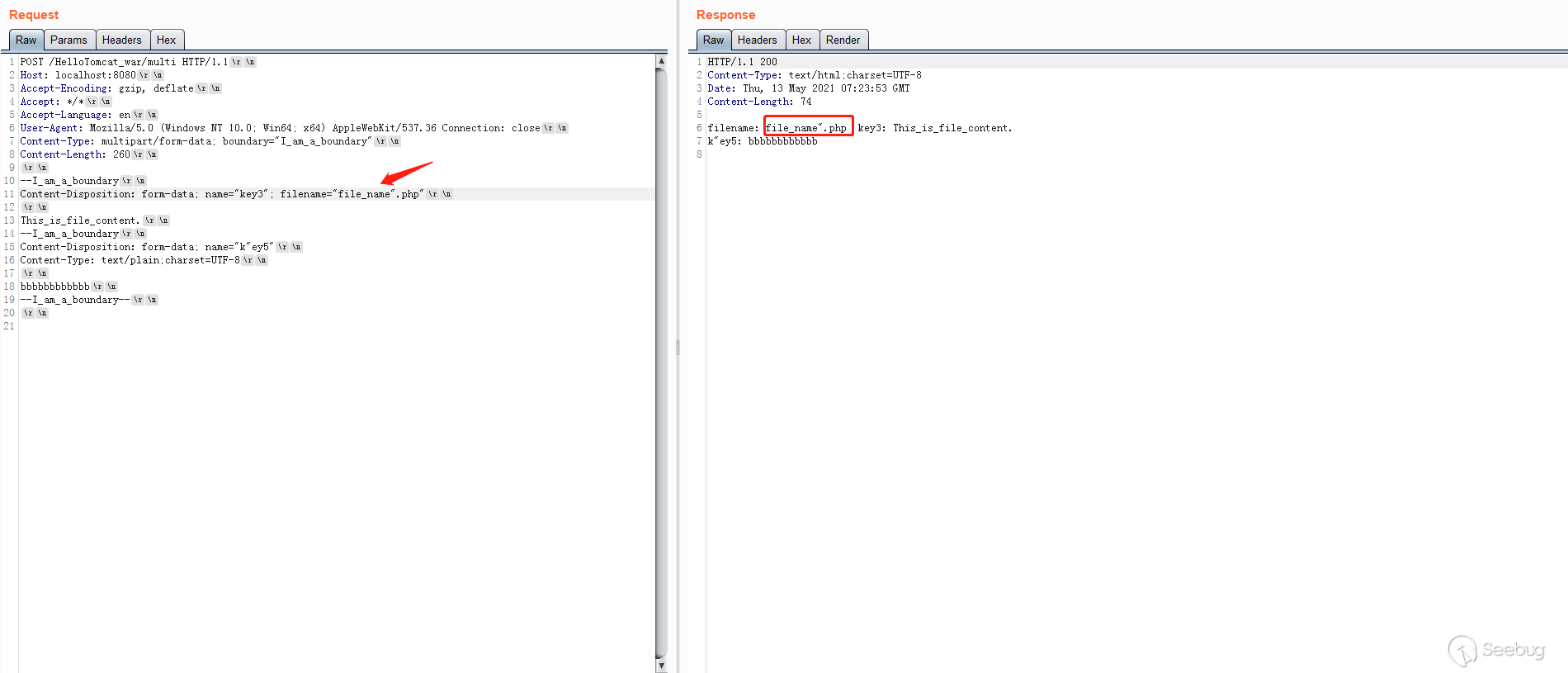Open the Response Render tab

[843, 40]
